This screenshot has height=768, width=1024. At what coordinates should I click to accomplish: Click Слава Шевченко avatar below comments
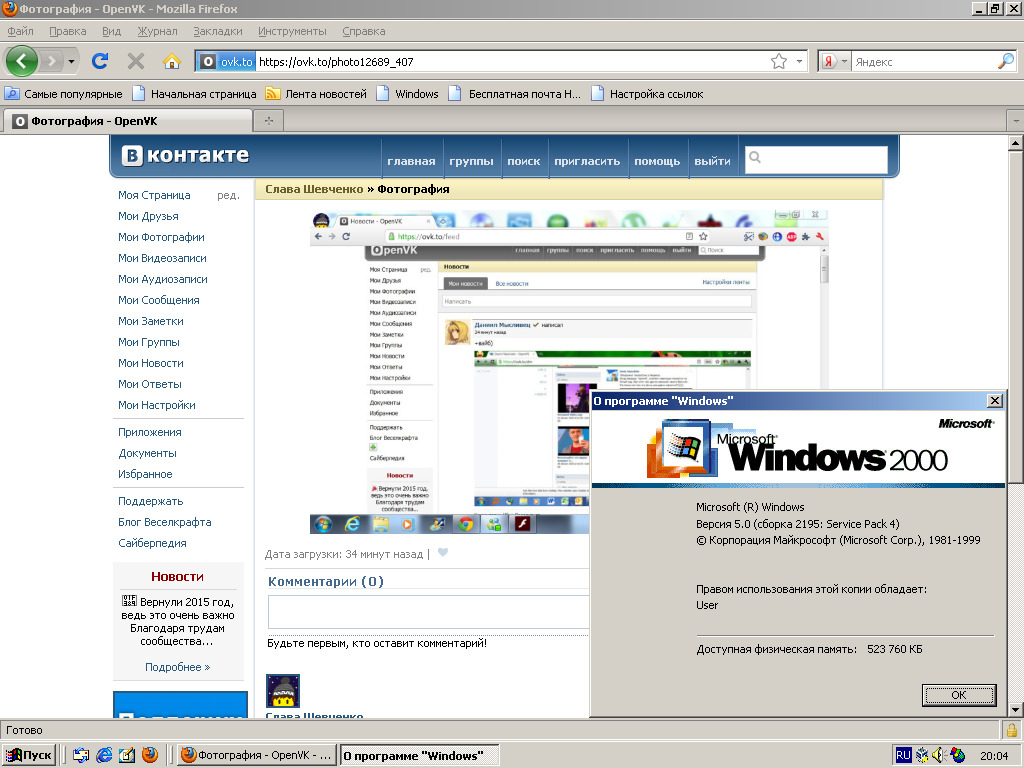tap(283, 691)
